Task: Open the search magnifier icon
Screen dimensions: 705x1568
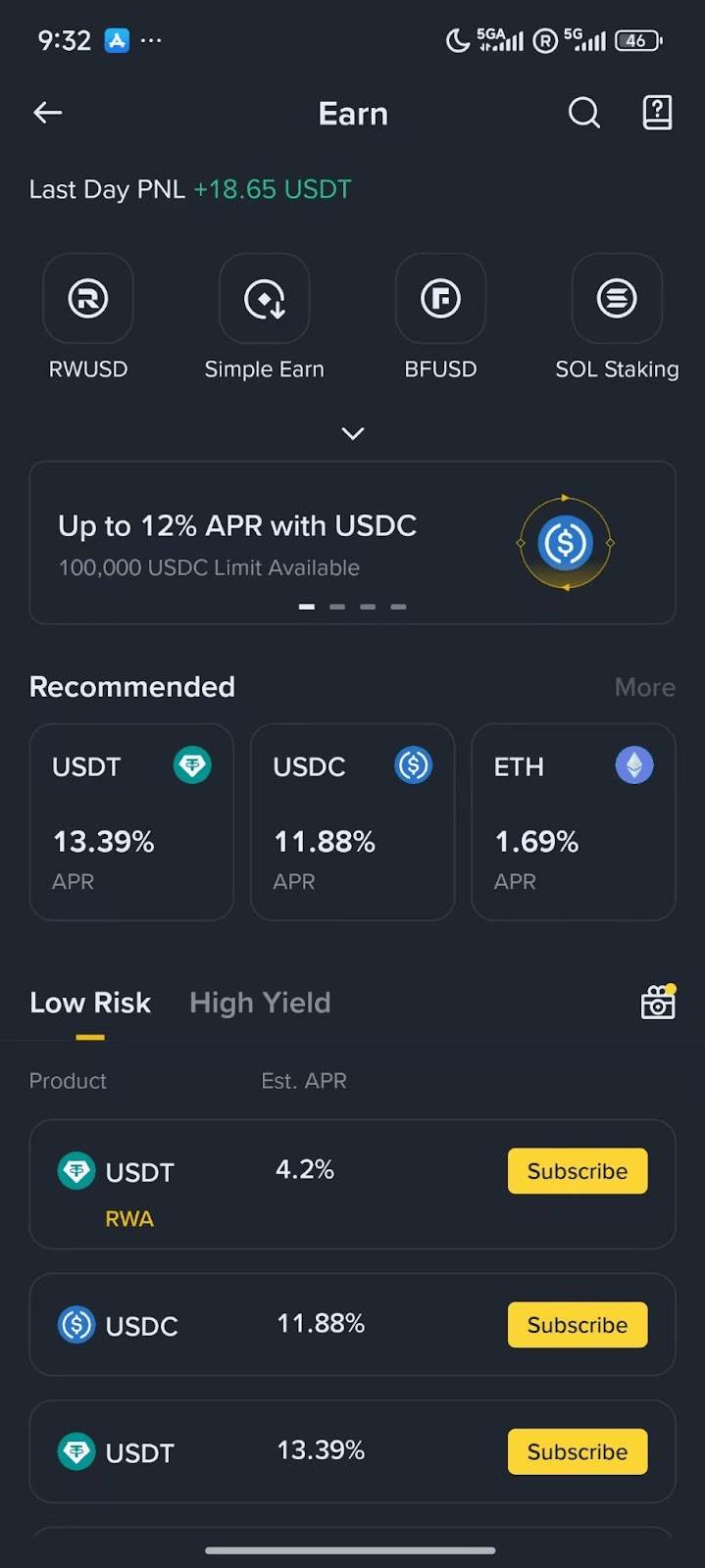Action: pyautogui.click(x=583, y=113)
